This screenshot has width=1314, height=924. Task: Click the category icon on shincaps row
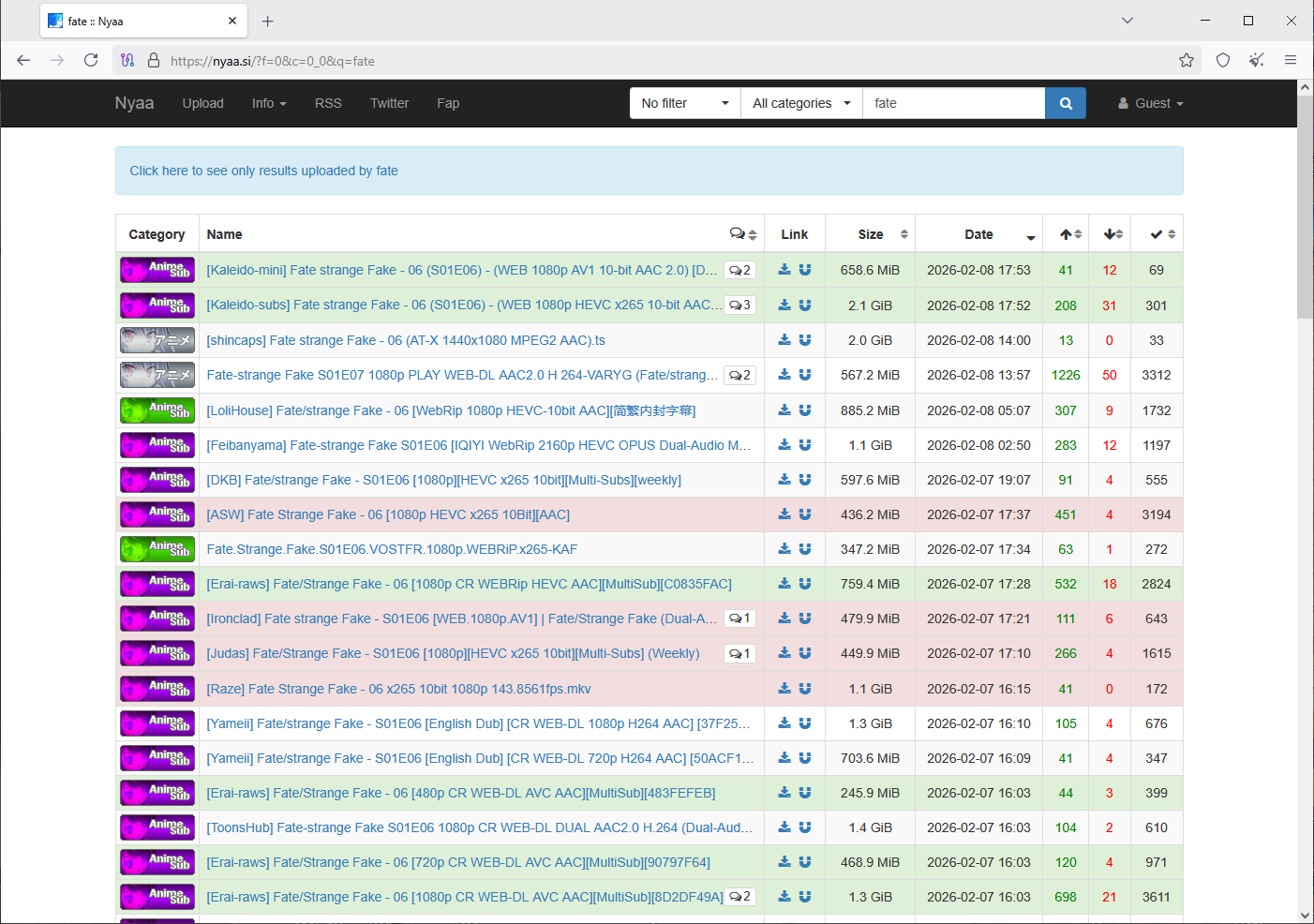(x=157, y=340)
